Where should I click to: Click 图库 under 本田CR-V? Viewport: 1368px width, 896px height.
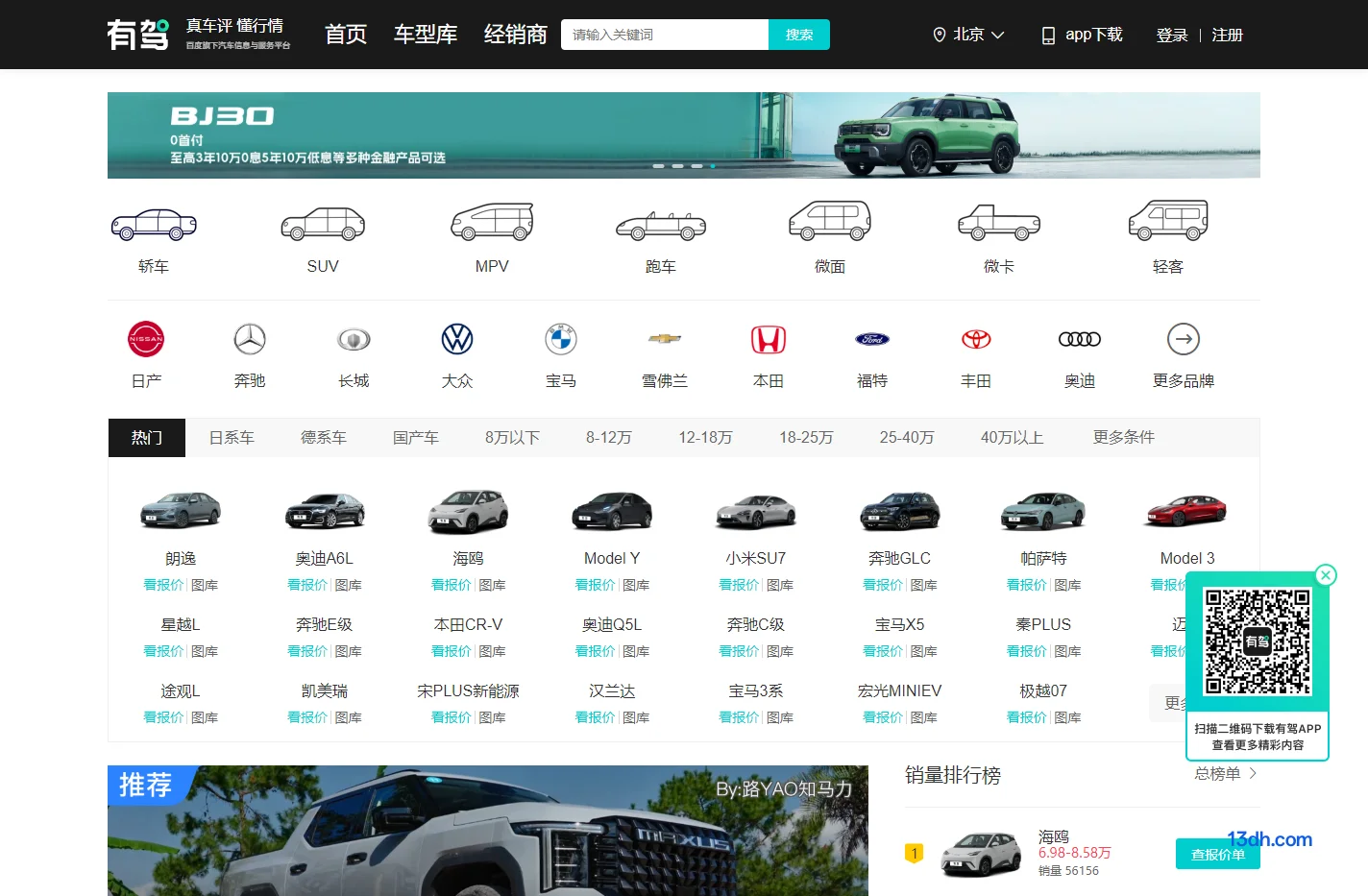(x=493, y=651)
